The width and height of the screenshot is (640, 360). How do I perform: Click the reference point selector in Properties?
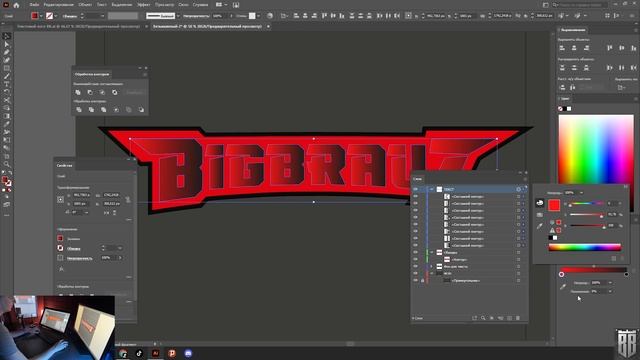pyautogui.click(x=60, y=200)
